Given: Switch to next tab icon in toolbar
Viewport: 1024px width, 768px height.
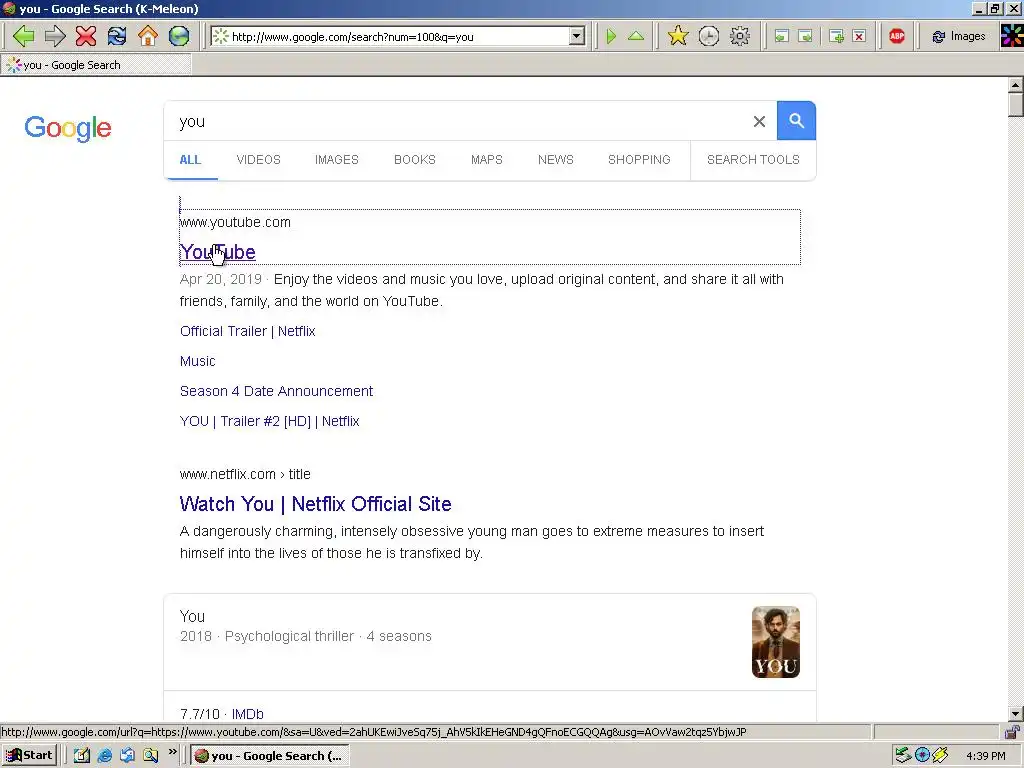Looking at the screenshot, I should tap(806, 36).
